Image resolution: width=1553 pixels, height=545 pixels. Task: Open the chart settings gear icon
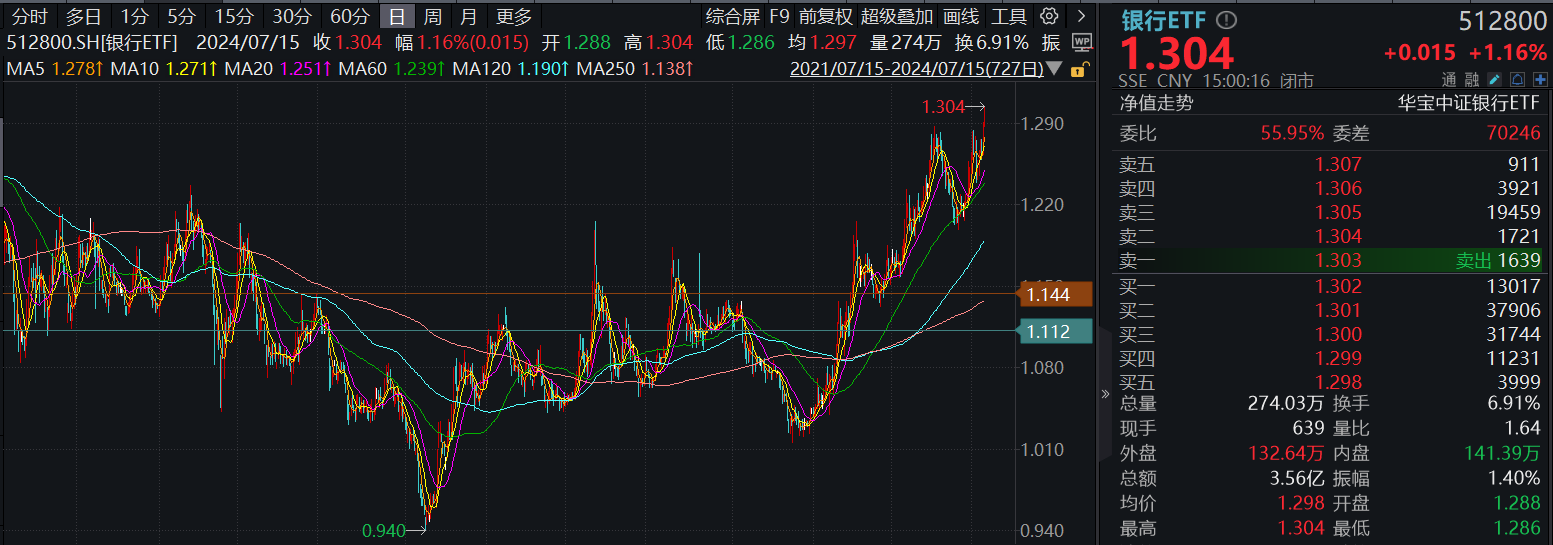1049,16
